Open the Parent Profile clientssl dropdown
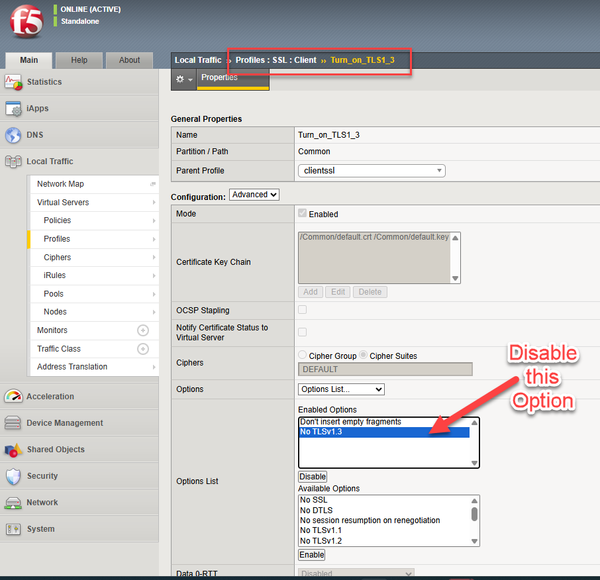 click(372, 171)
